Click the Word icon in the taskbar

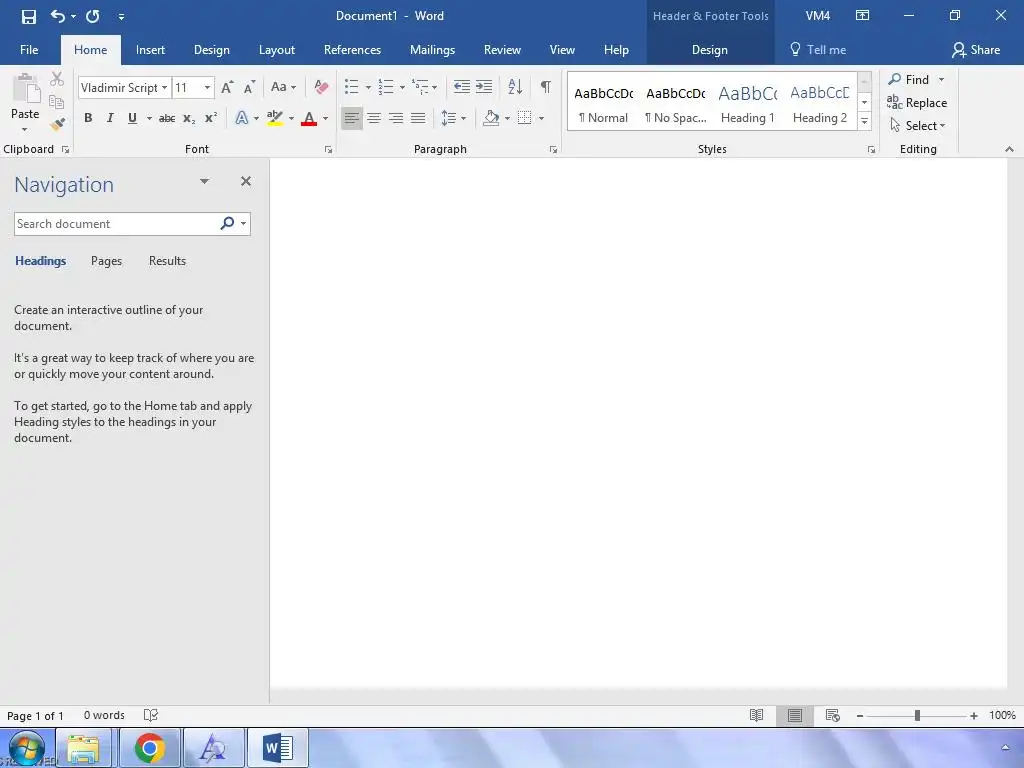click(278, 748)
